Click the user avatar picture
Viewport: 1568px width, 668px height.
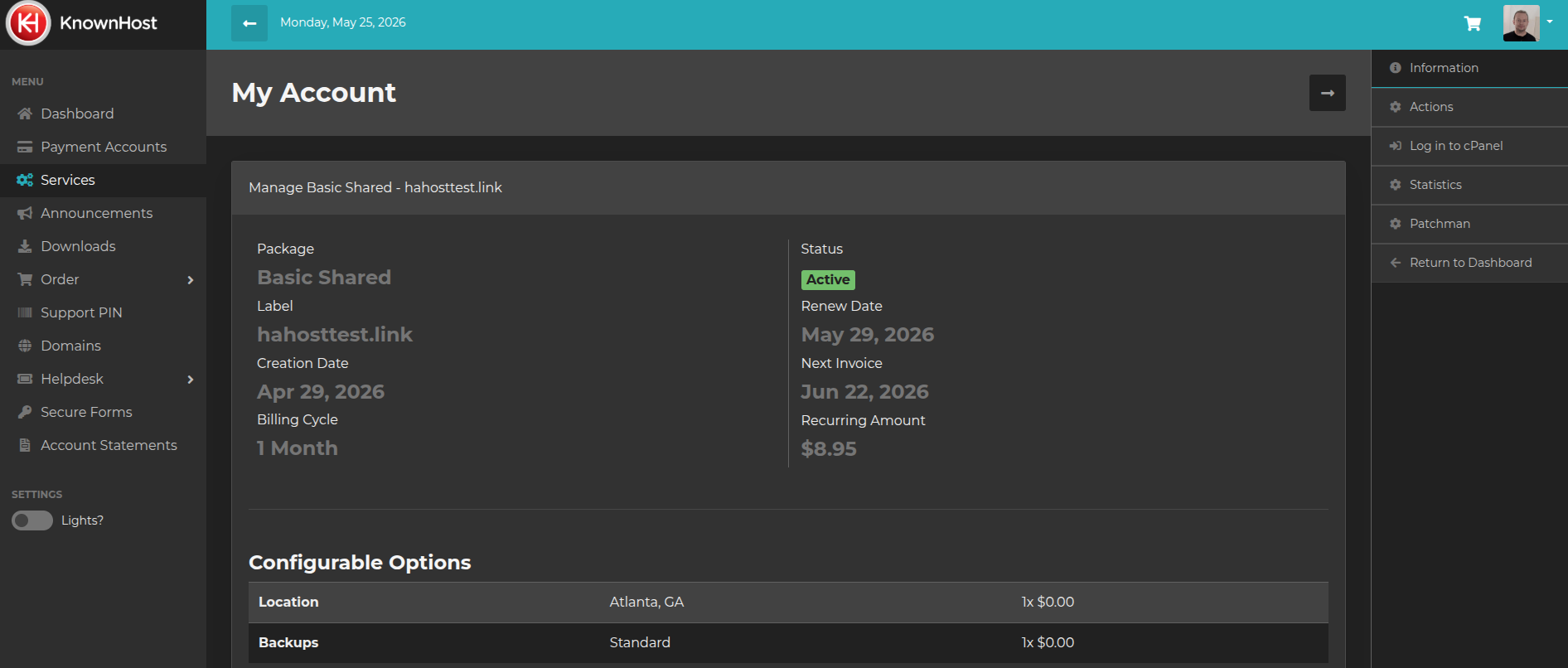[1521, 23]
